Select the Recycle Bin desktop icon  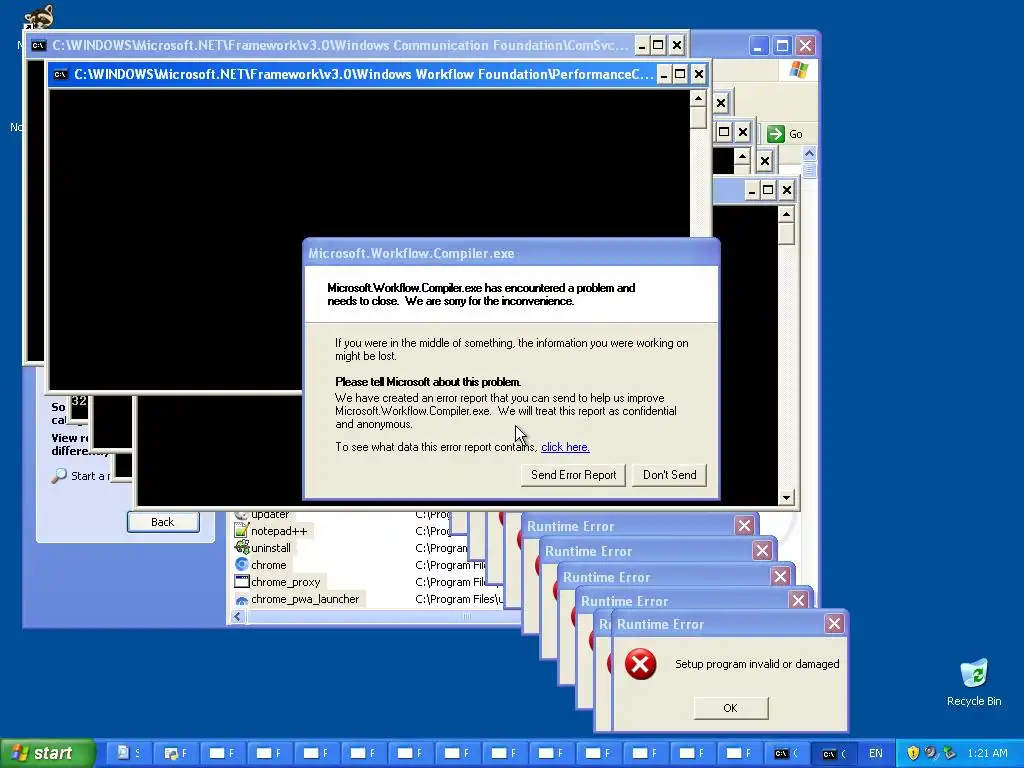974,682
